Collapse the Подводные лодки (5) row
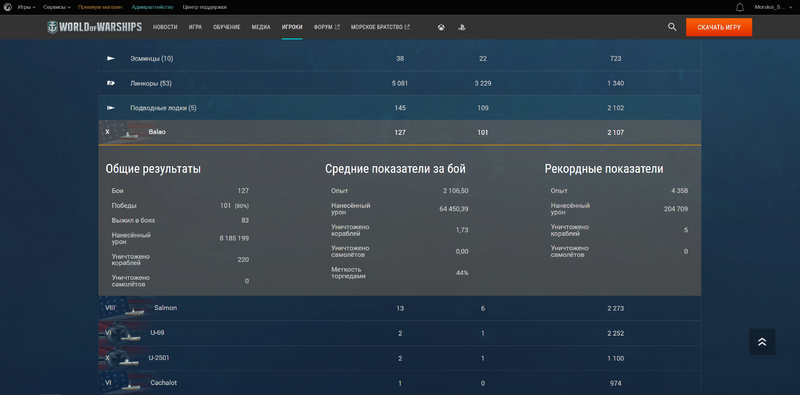This screenshot has height=395, width=800. 399,108
